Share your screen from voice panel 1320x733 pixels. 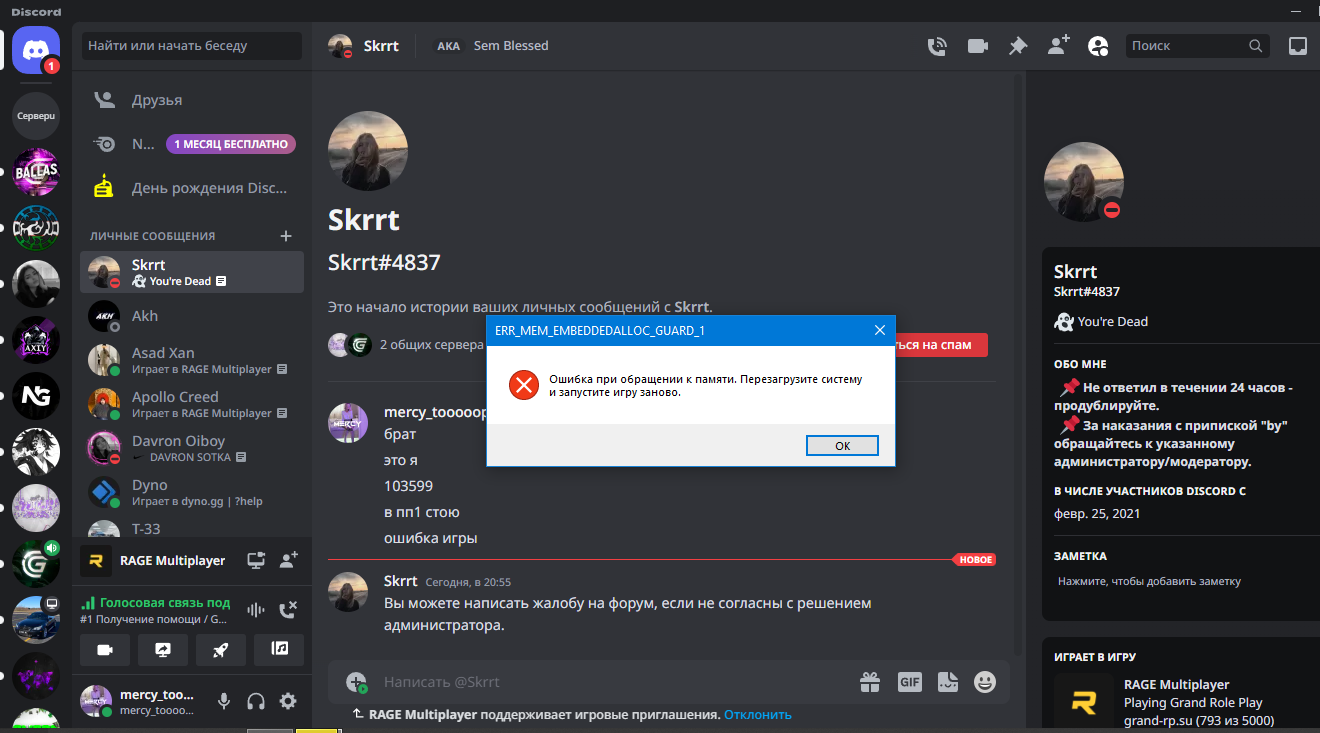pos(163,649)
